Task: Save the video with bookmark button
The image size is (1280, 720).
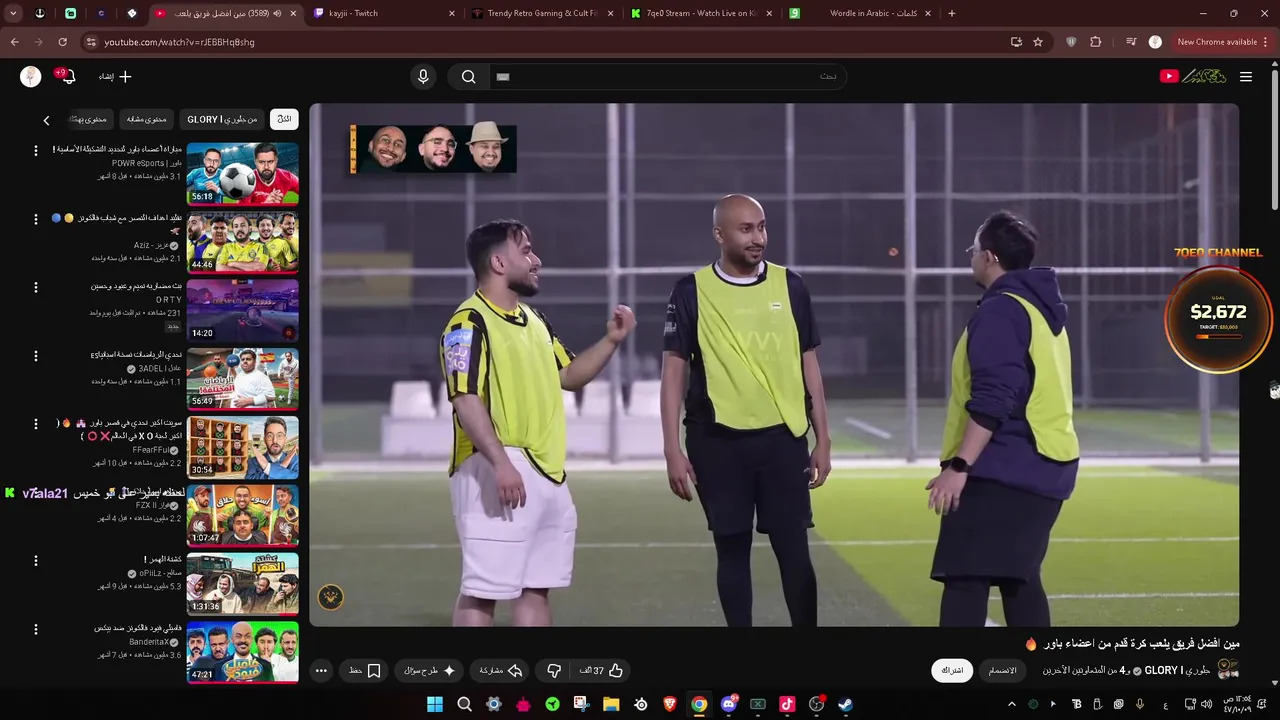Action: point(364,671)
